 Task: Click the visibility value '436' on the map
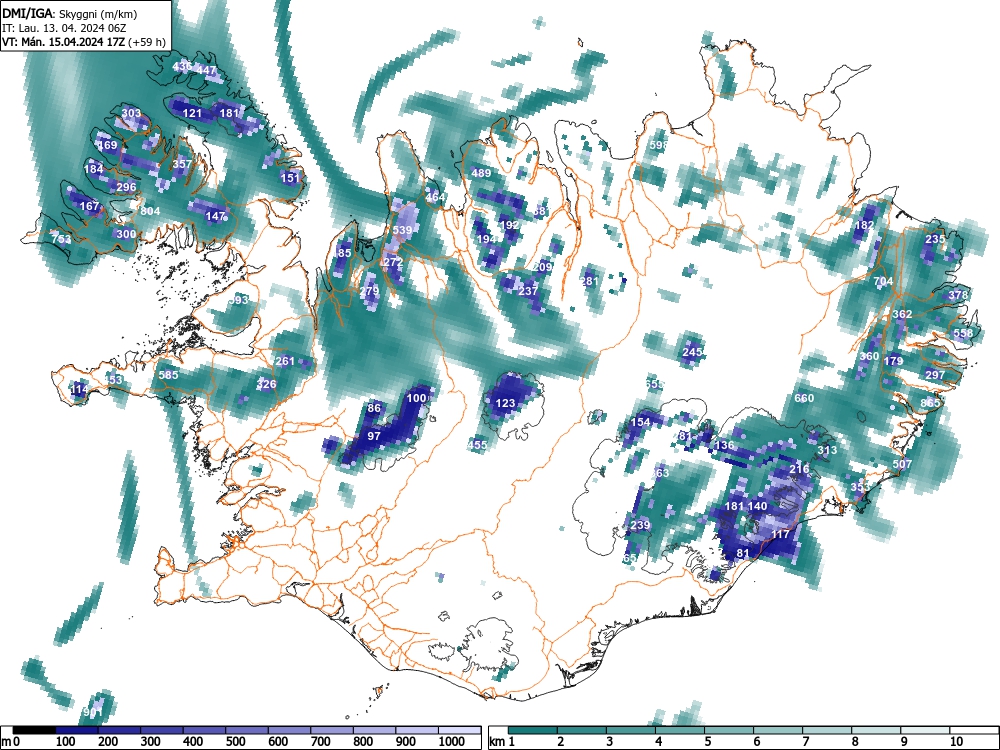(182, 66)
